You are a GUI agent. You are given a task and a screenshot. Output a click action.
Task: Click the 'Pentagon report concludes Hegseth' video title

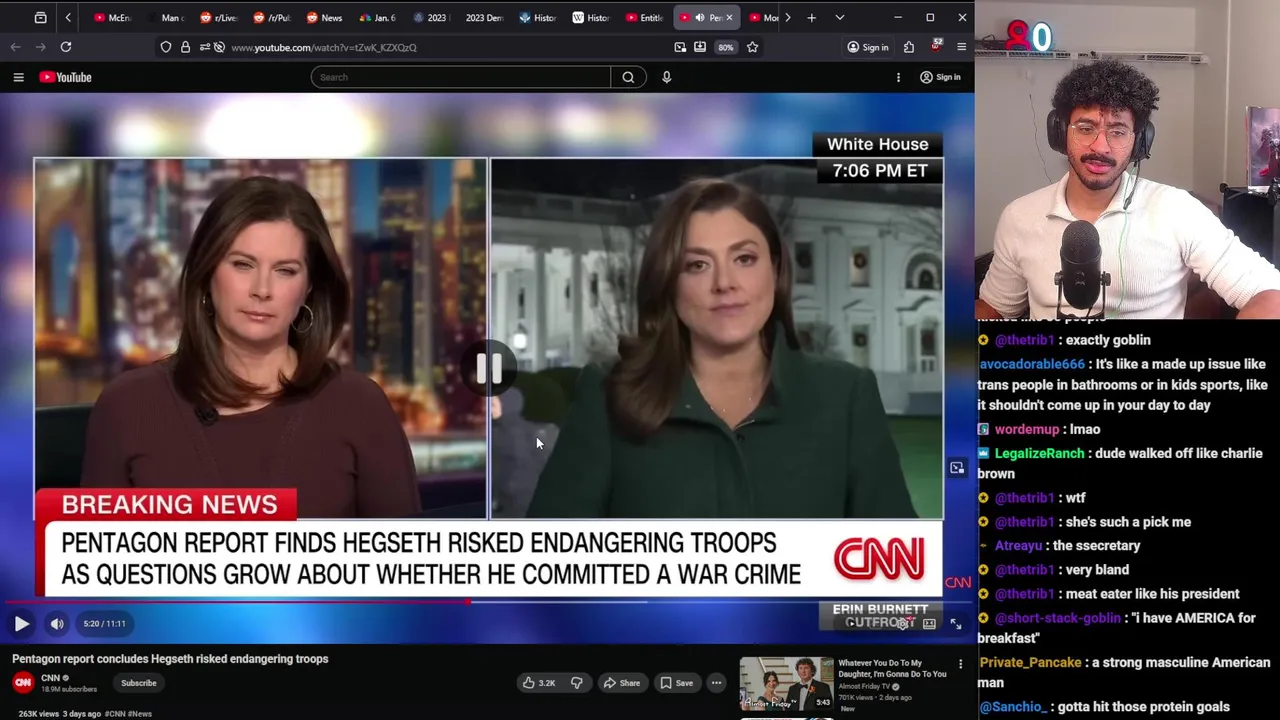click(x=170, y=659)
